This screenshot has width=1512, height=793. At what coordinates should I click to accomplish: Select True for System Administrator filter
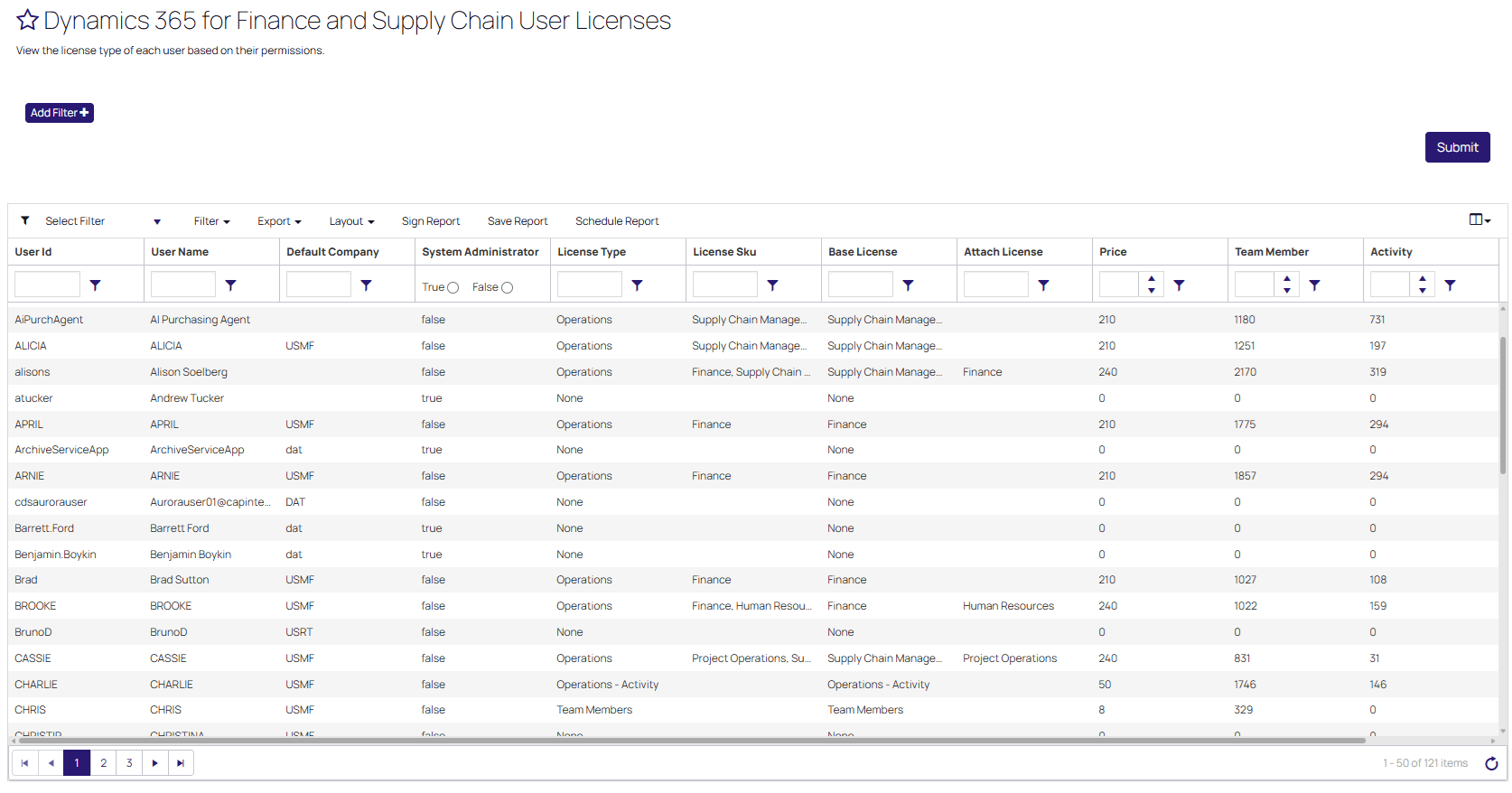pyautogui.click(x=453, y=288)
